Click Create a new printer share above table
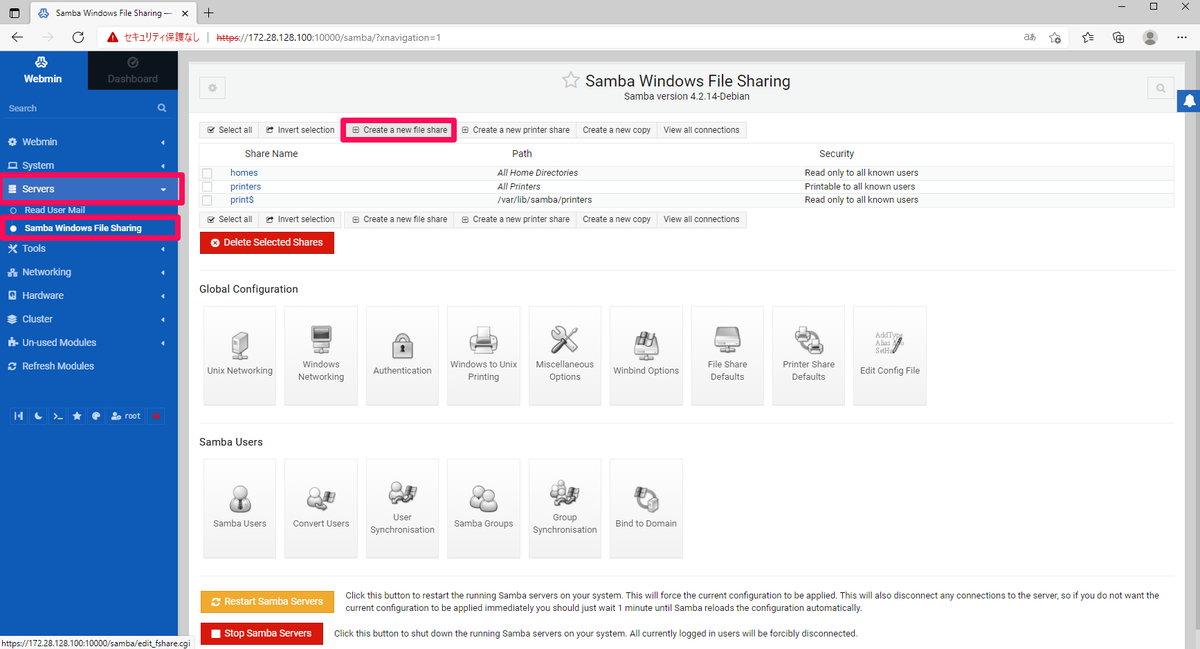 pyautogui.click(x=515, y=130)
